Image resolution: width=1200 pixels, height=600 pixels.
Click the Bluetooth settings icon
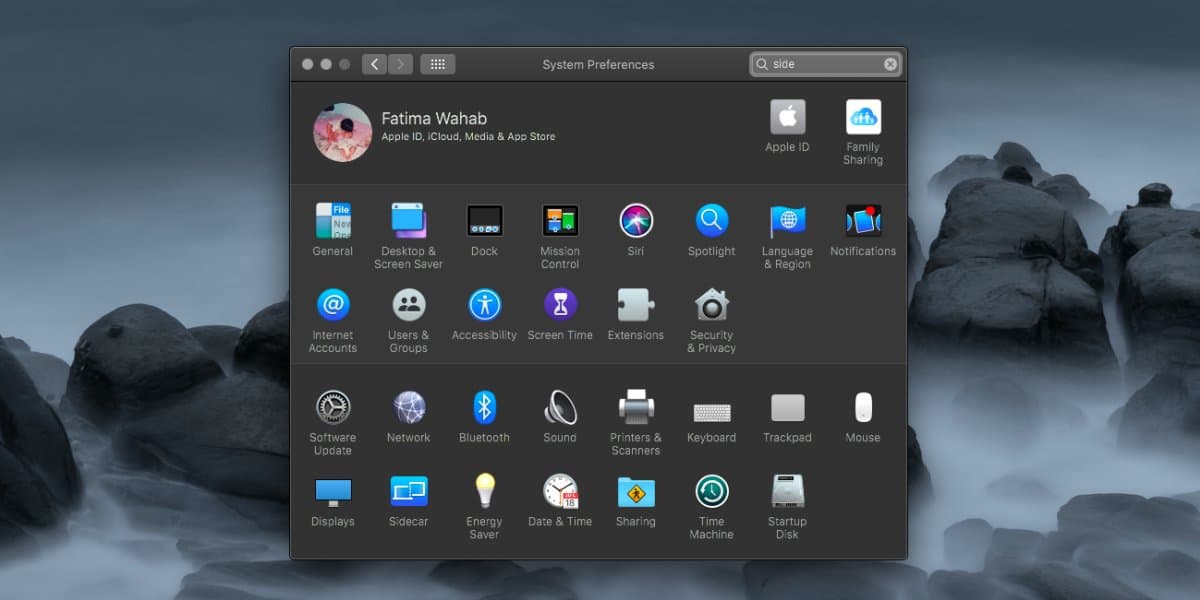tap(484, 408)
